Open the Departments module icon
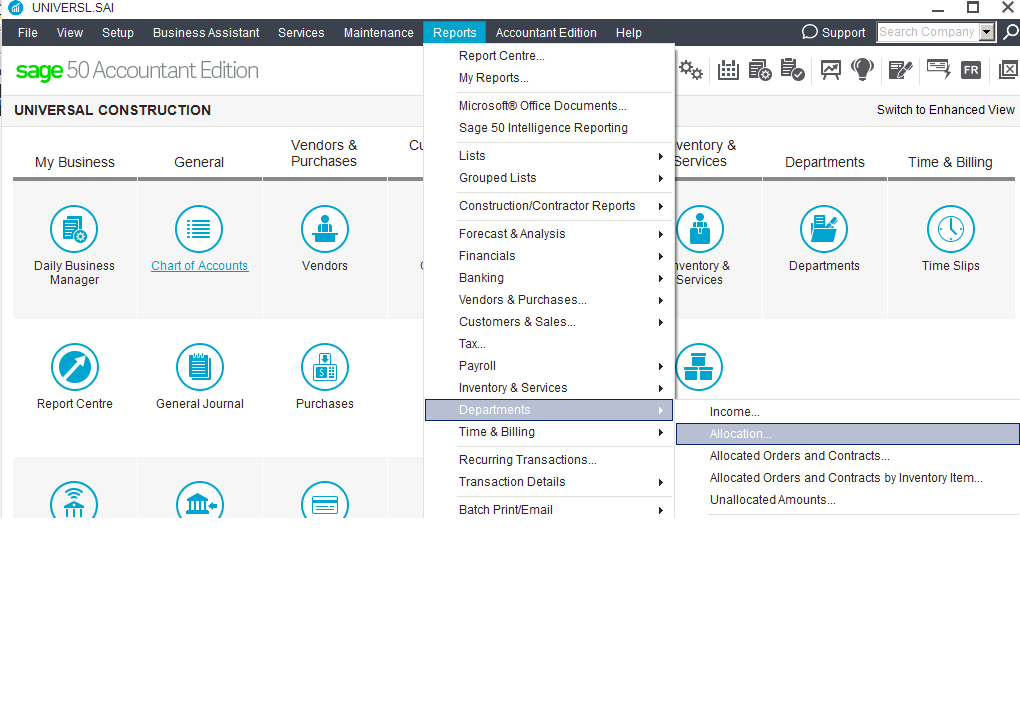1020x728 pixels. click(824, 229)
